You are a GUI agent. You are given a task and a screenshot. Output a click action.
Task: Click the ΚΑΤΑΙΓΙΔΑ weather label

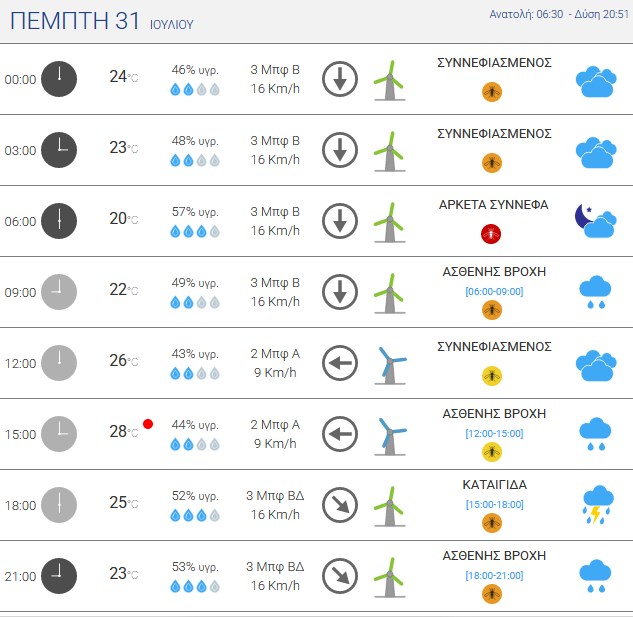[x=495, y=485]
